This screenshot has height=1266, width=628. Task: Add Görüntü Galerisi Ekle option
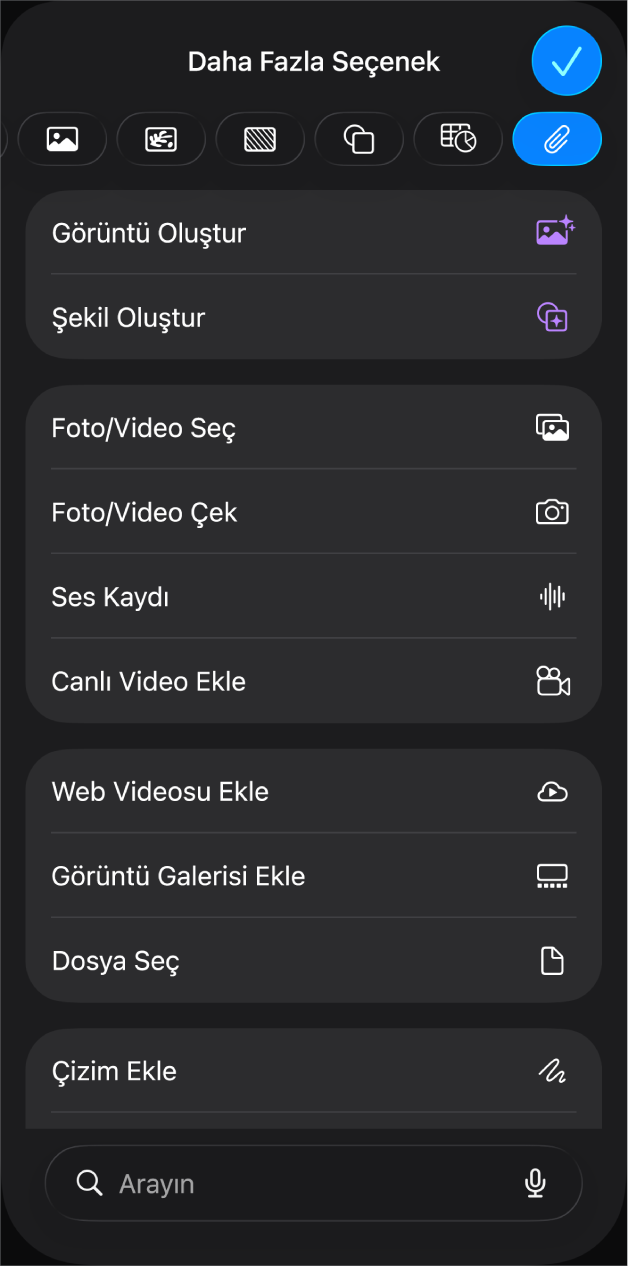pos(313,876)
